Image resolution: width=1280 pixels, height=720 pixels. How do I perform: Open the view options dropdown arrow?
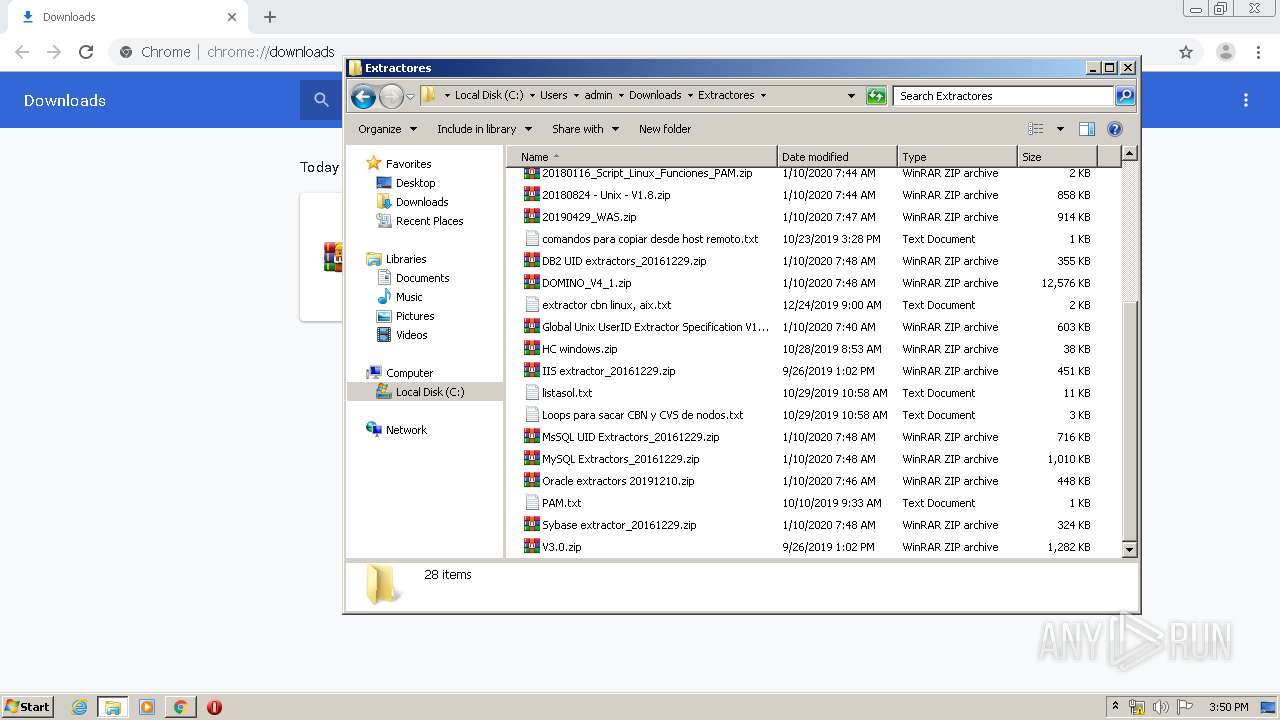(x=1060, y=129)
